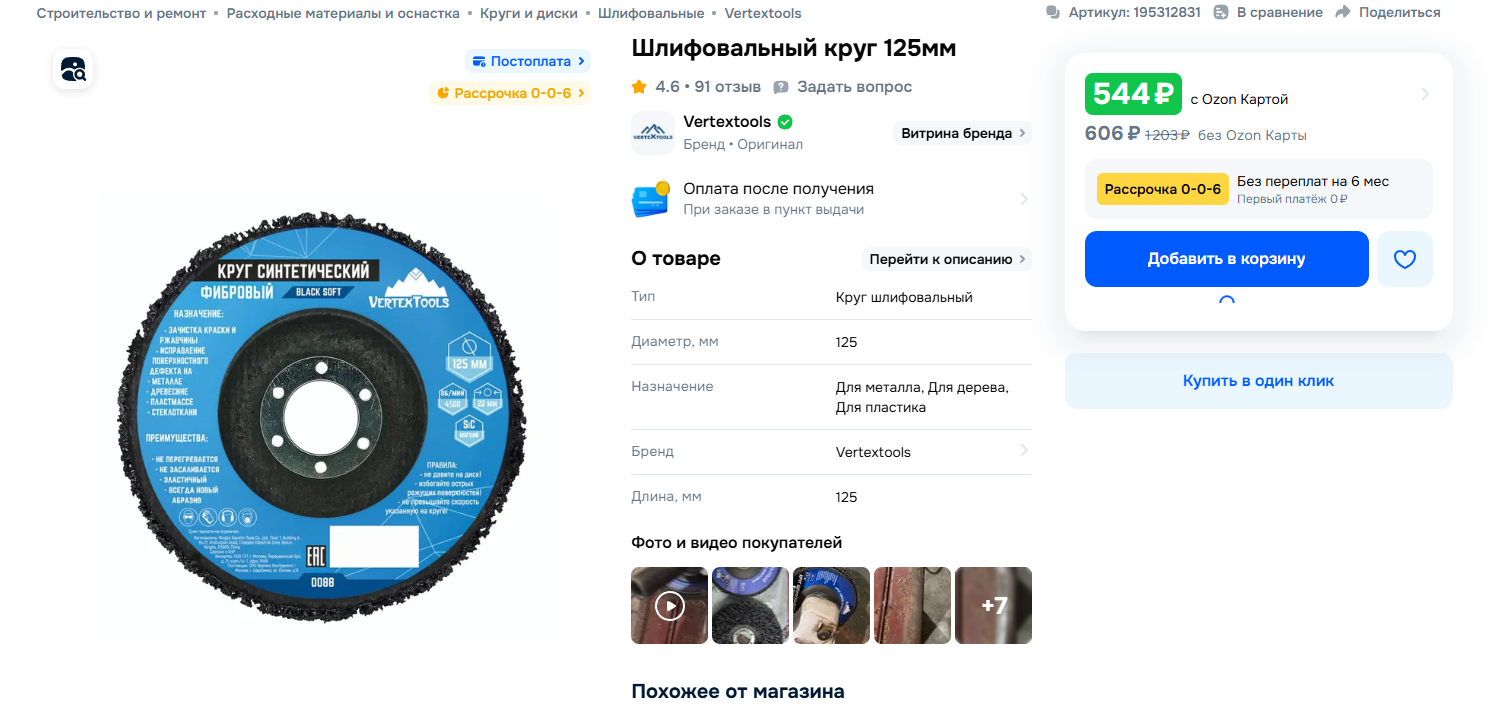Click Купить в один клик button
1508x718 pixels.
tap(1258, 381)
